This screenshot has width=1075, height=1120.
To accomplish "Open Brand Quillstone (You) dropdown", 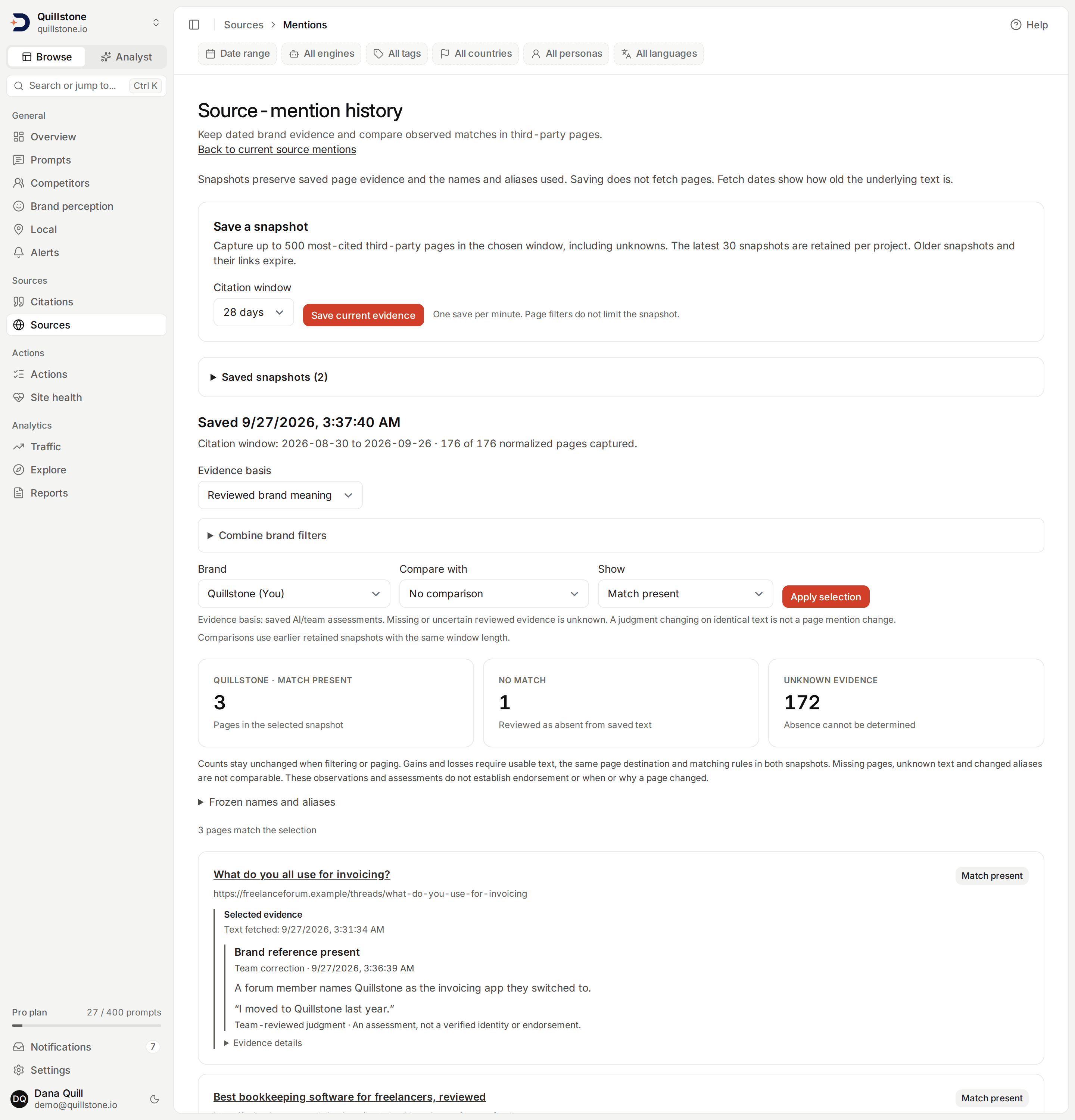I will [x=294, y=594].
